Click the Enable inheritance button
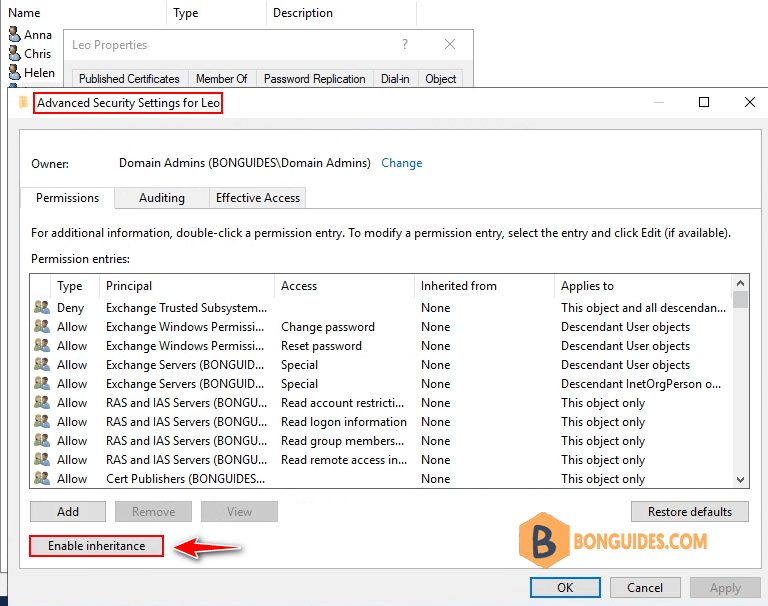The height and width of the screenshot is (606, 768). pos(96,546)
